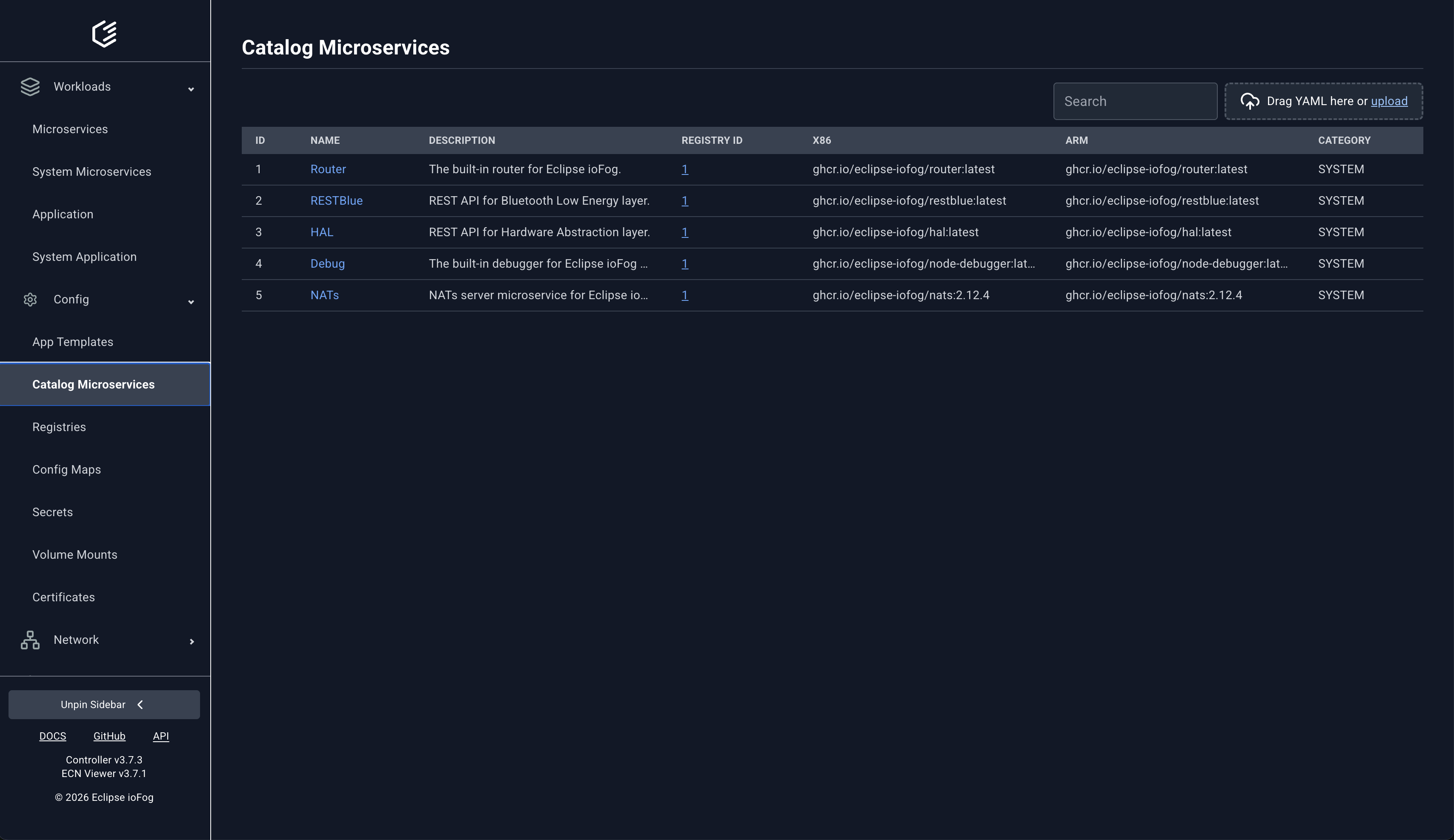The height and width of the screenshot is (840, 1454).
Task: Expand the Network section chevron
Action: click(x=191, y=641)
